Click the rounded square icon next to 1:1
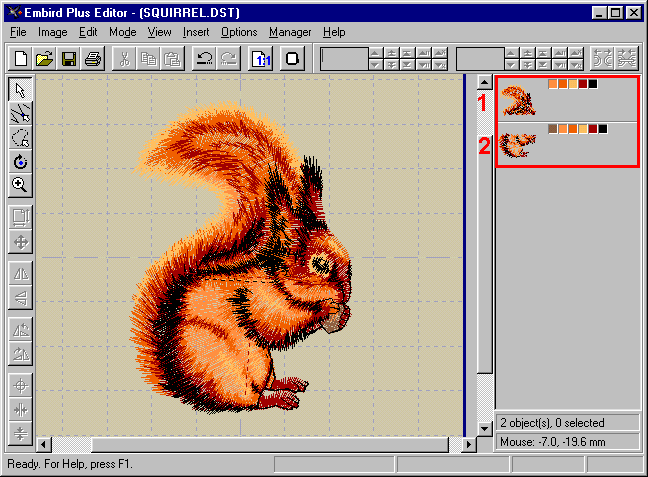Viewport: 648px width, 477px height. [292, 59]
